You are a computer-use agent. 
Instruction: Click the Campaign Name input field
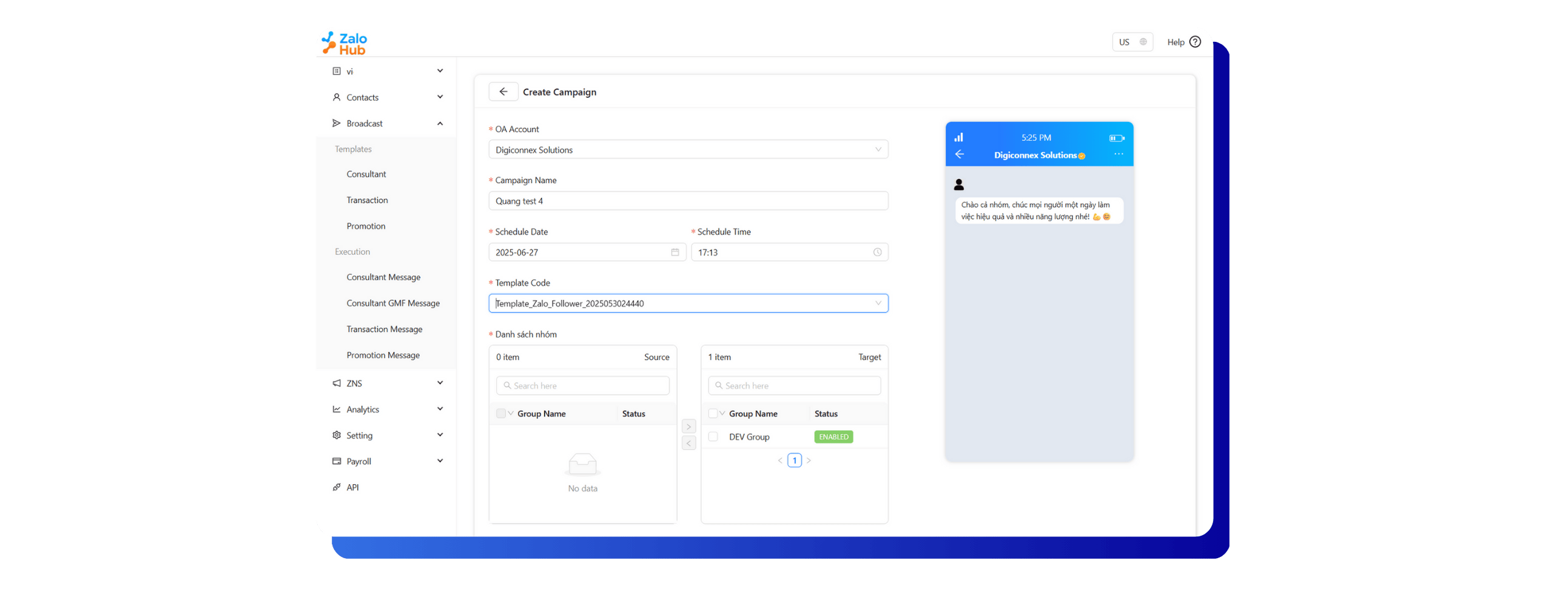click(x=688, y=201)
